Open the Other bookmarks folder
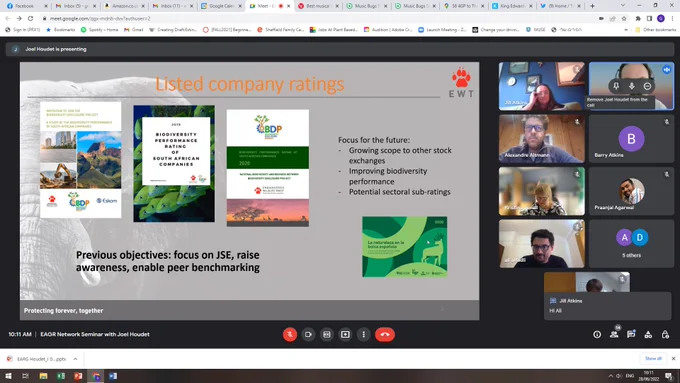Image resolution: width=680 pixels, height=383 pixels. pos(655,30)
